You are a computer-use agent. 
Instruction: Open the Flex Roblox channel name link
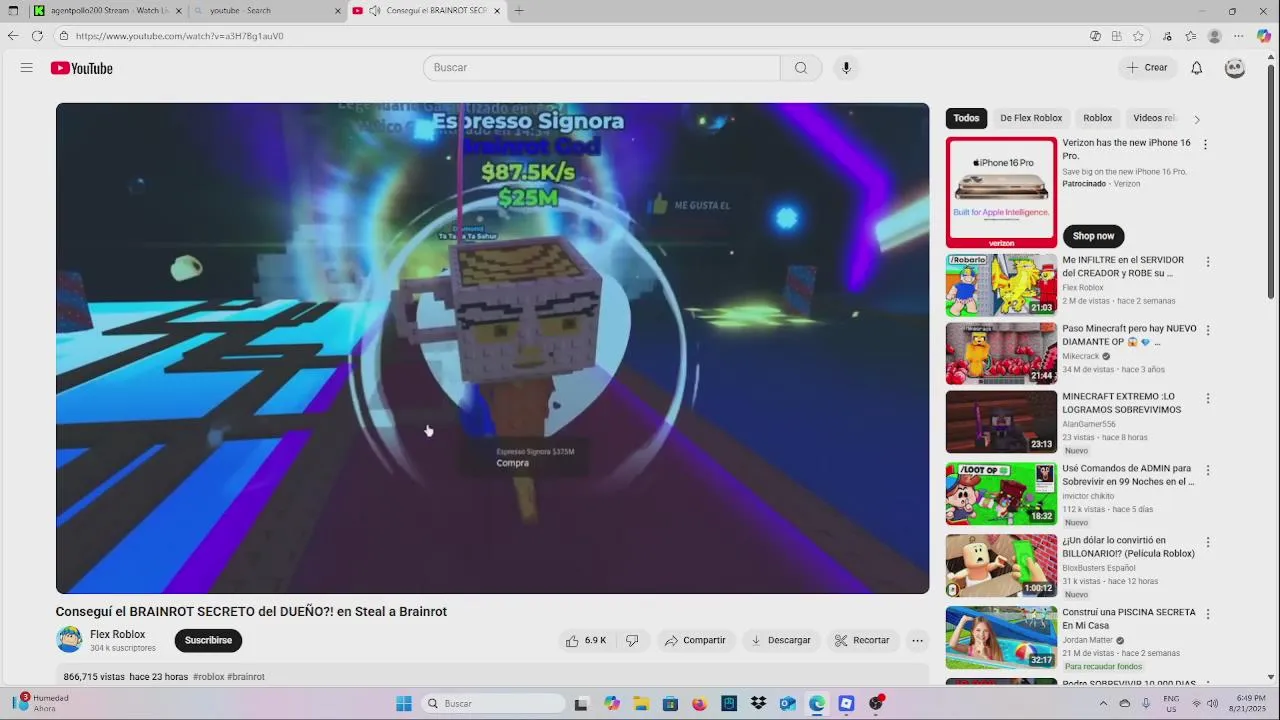(118, 634)
